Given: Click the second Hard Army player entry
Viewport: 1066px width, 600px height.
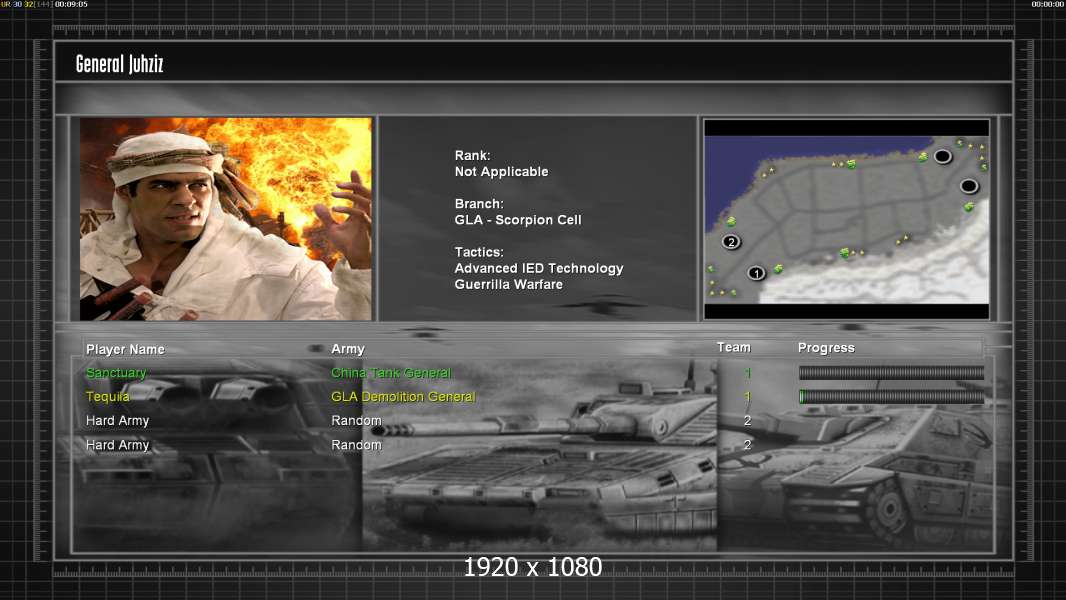Looking at the screenshot, I should click(118, 445).
